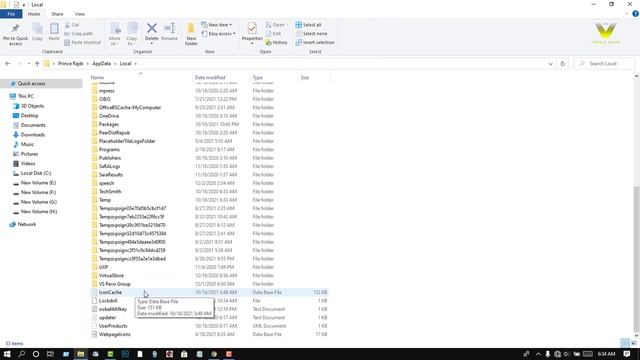Screen dimensions: 640x360
Task: Click the Rename icon in Organize group
Action: pyautogui.click(x=169, y=32)
